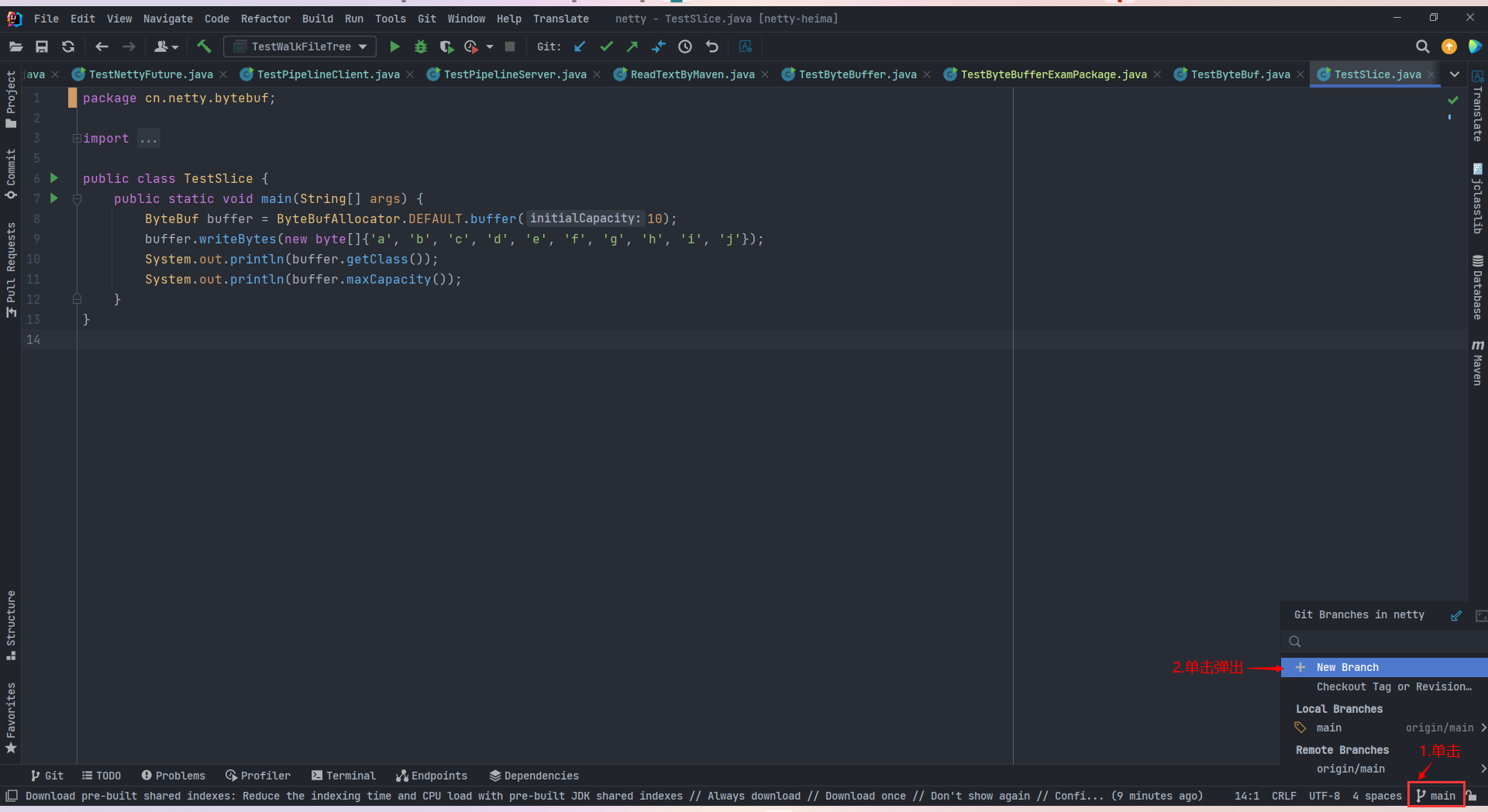Image resolution: width=1488 pixels, height=812 pixels.
Task: Click the green inspection checkmark in editor
Action: [1453, 99]
